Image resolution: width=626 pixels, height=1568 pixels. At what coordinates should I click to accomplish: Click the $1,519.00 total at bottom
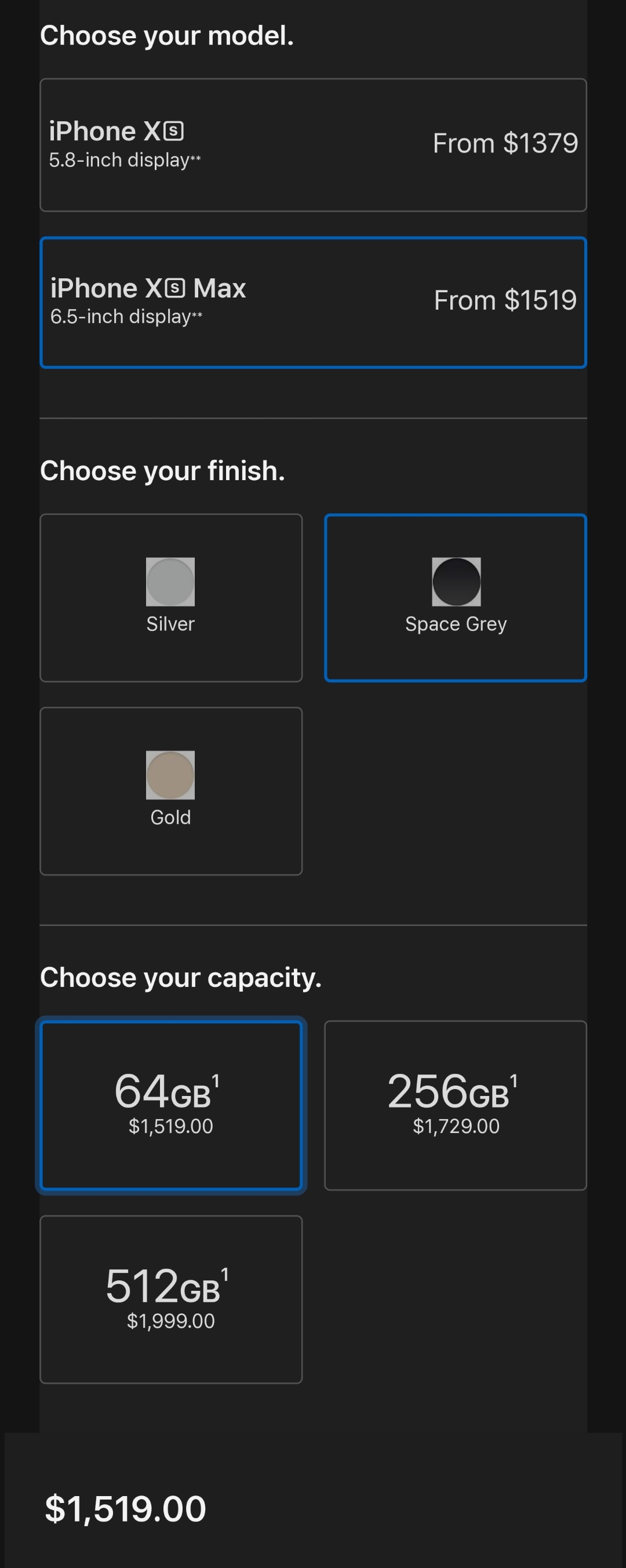click(x=125, y=1509)
